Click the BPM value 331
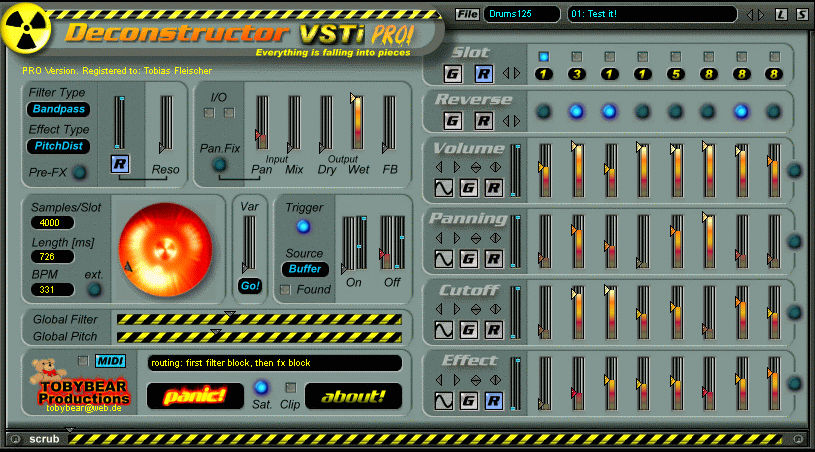Viewport: 815px width, 452px height. coord(52,289)
